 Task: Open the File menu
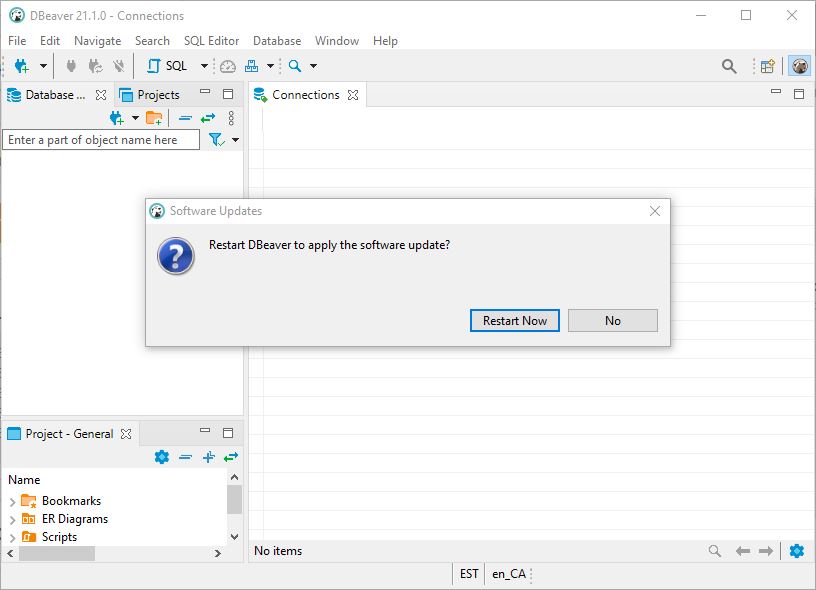coord(17,41)
